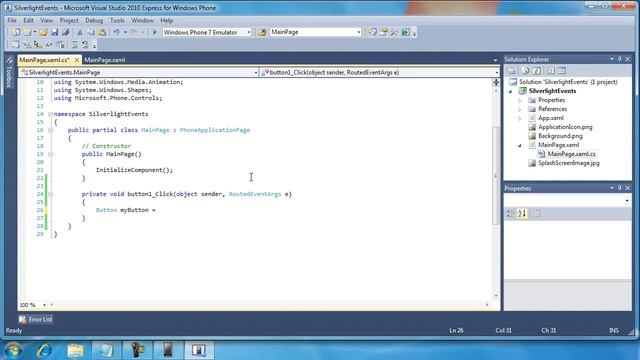Click the third icon on the text editor toolbar

(x=38, y=44)
